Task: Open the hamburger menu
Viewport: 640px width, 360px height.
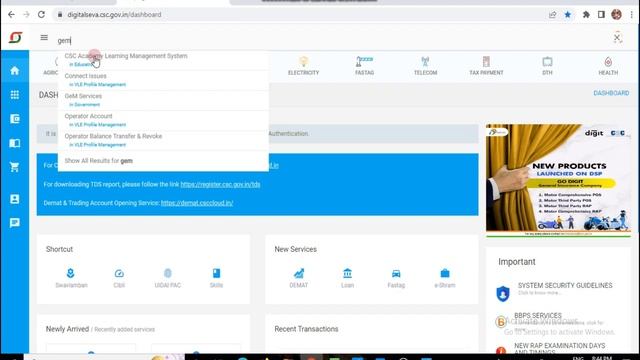Action: (44, 38)
